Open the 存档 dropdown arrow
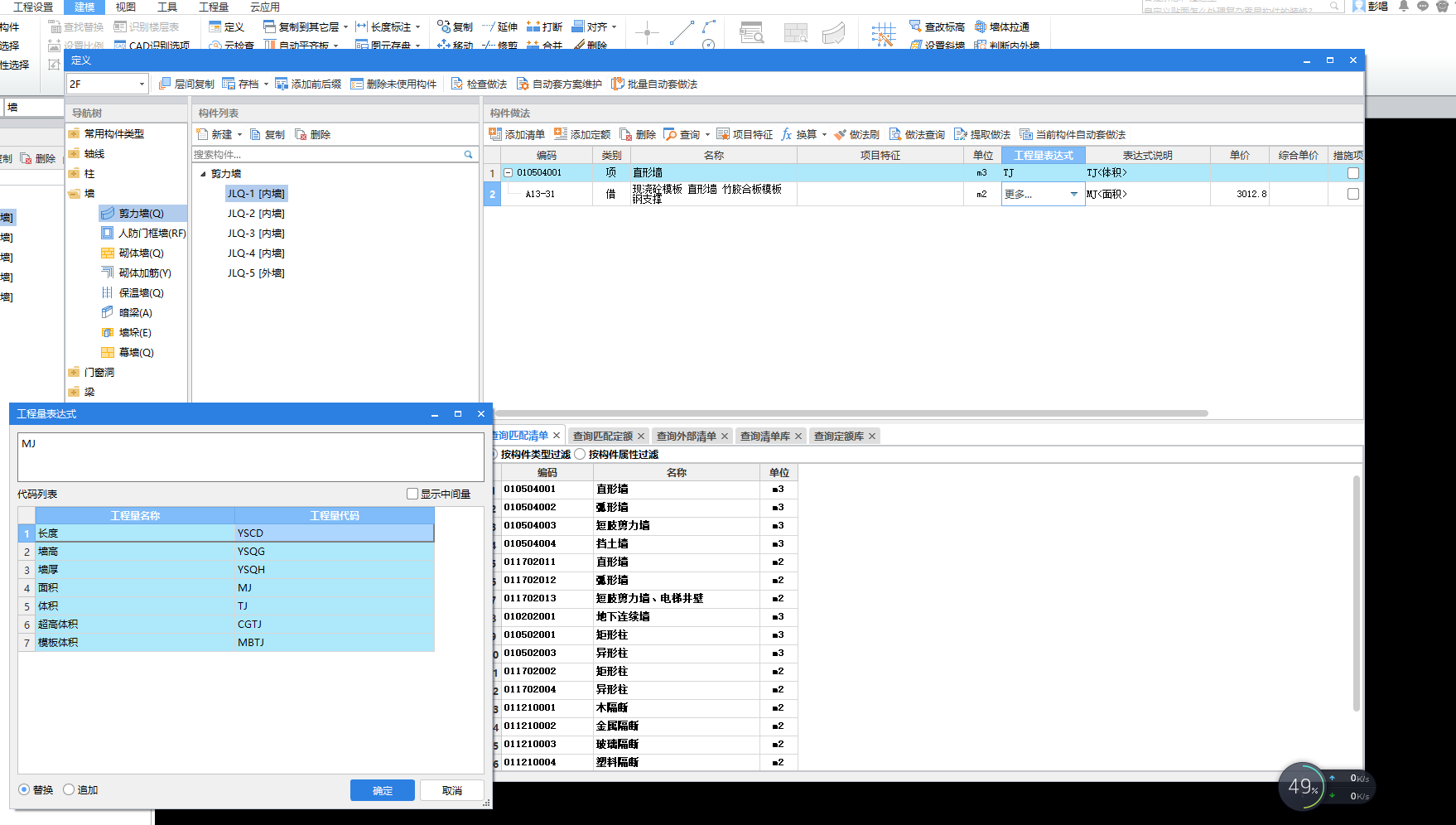The width and height of the screenshot is (1456, 825). [x=266, y=84]
